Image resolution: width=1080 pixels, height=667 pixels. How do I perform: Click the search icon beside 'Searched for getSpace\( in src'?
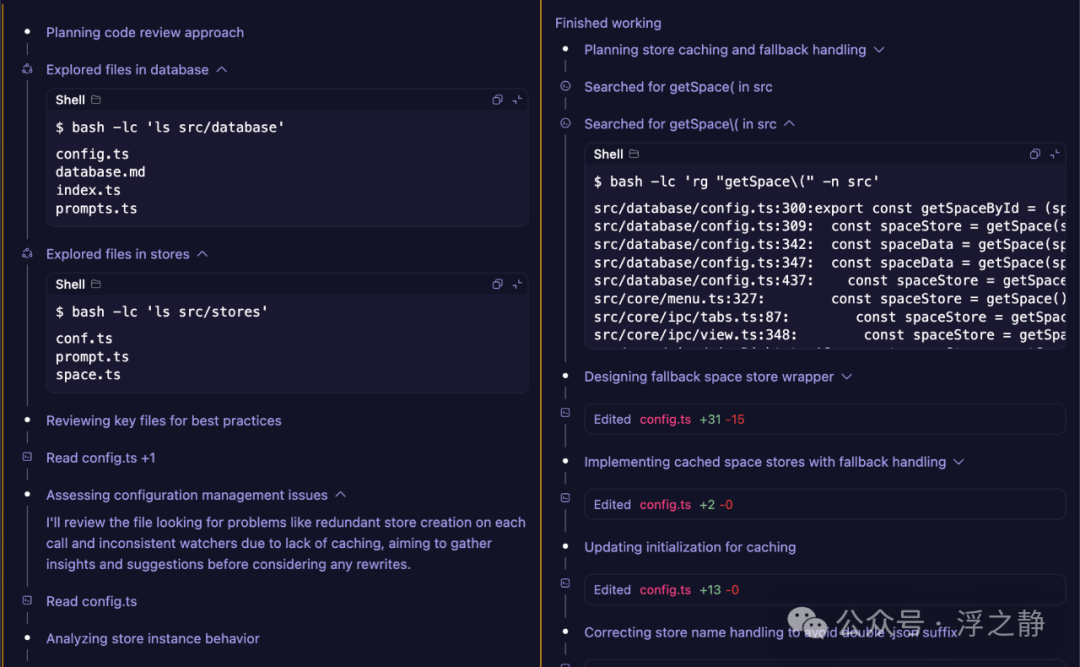click(x=565, y=123)
